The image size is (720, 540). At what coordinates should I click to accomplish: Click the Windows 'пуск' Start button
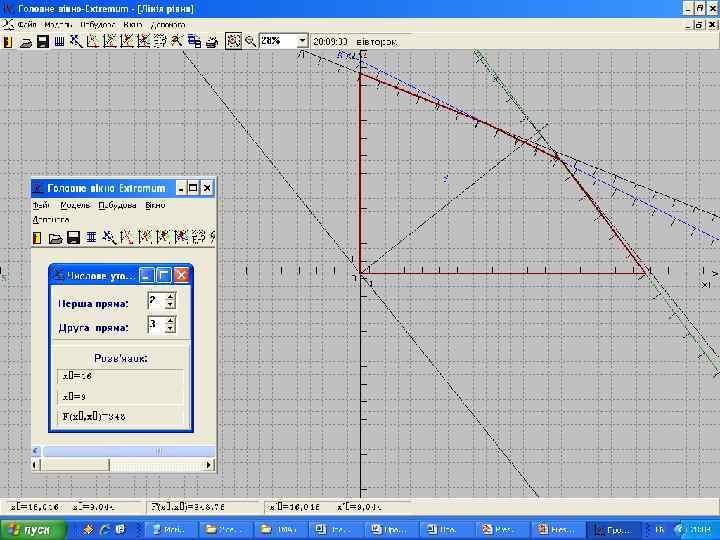[30, 529]
